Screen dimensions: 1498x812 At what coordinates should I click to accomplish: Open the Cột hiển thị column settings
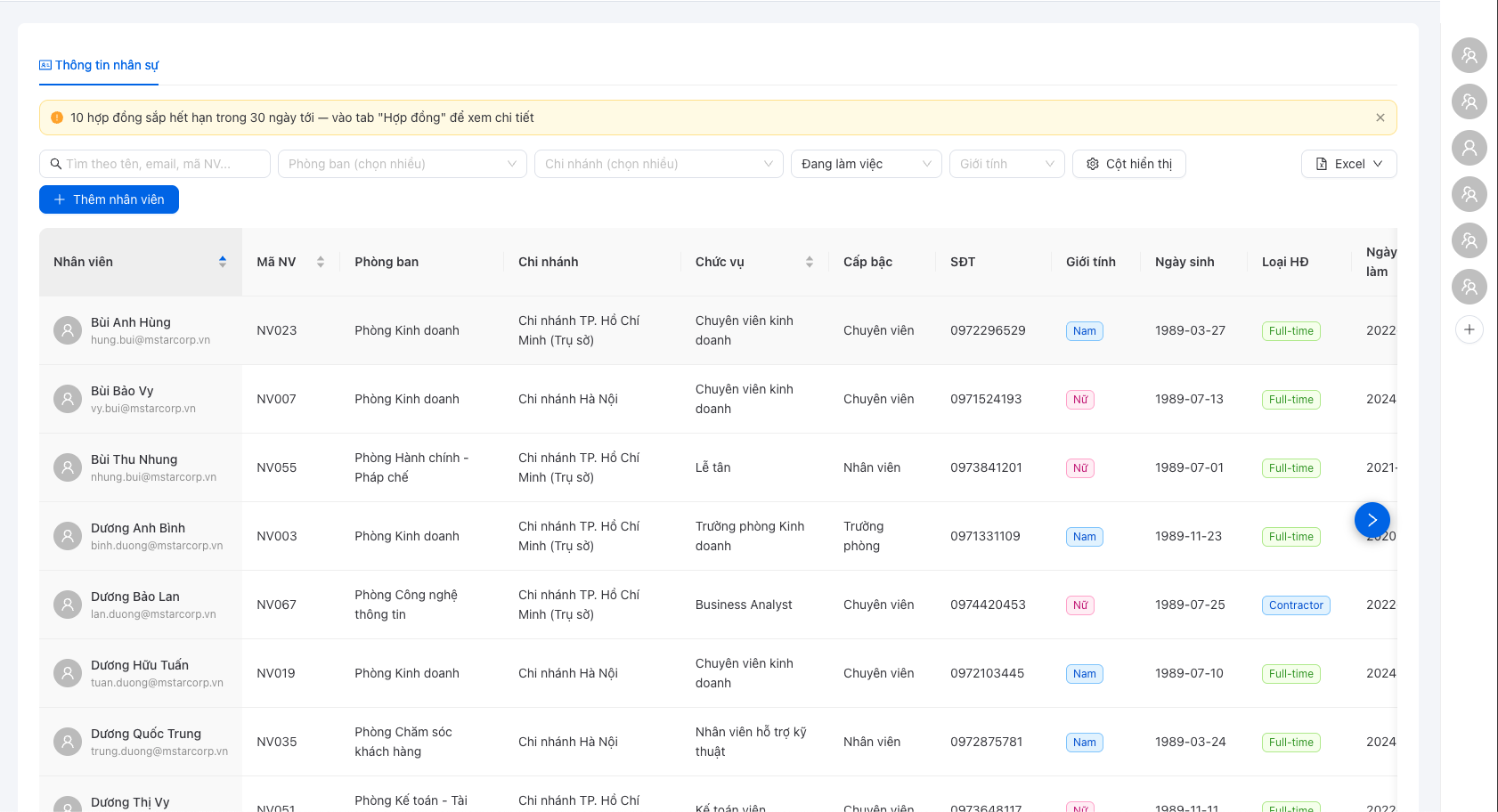1129,164
